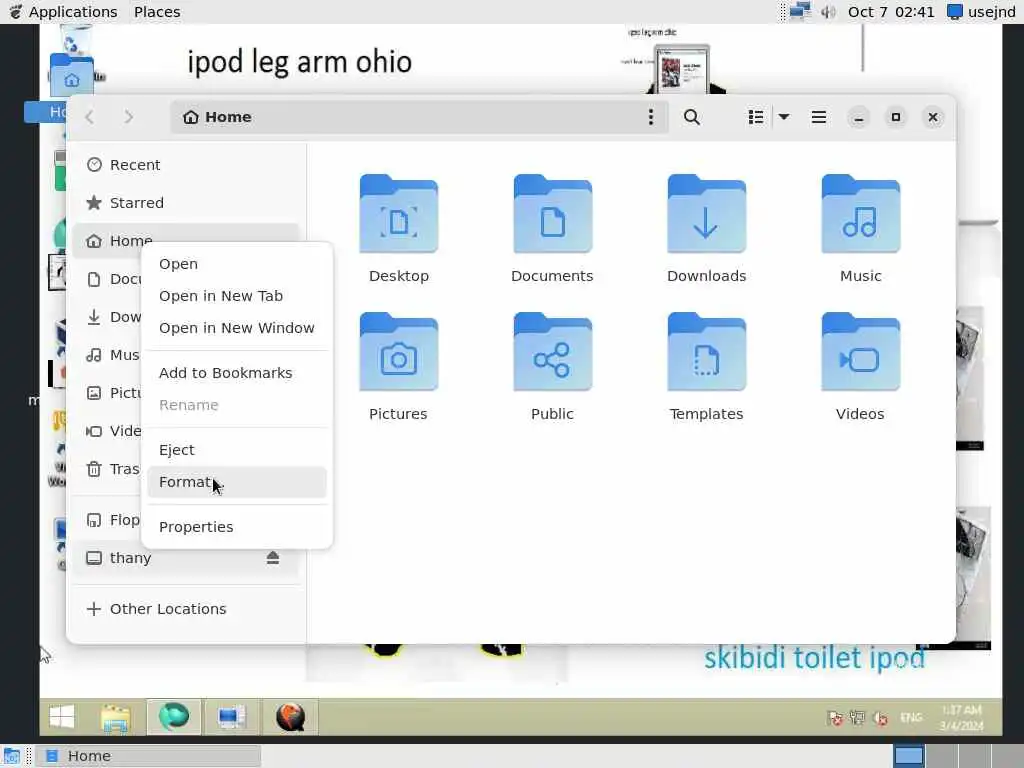The width and height of the screenshot is (1024, 768).
Task: Open the path bar three-dot menu
Action: coord(650,117)
